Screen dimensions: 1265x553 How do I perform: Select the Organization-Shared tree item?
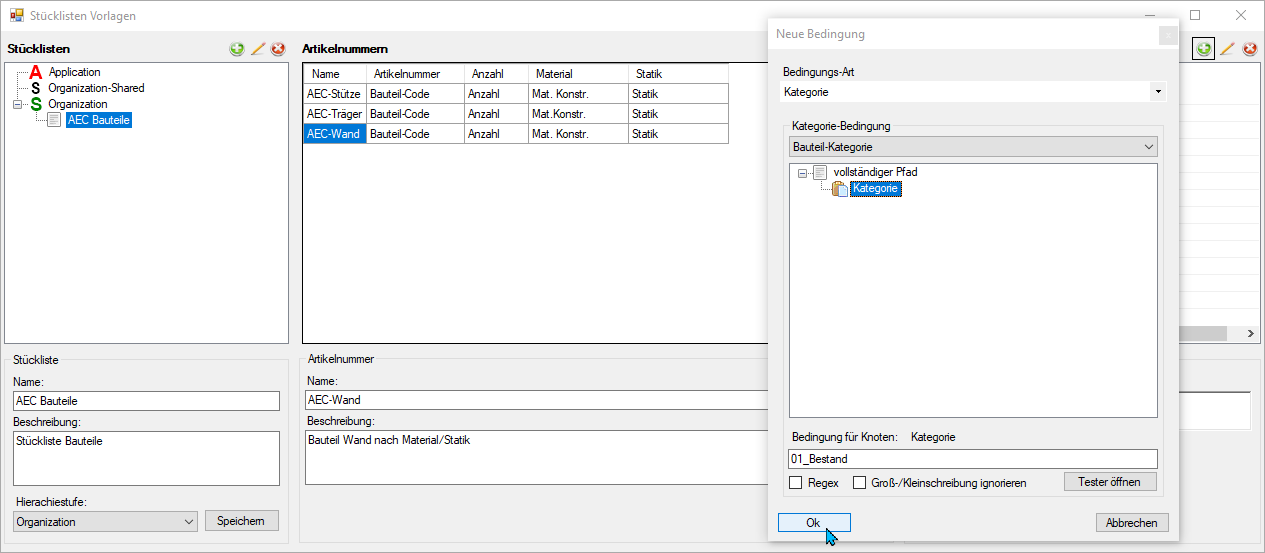click(x=96, y=88)
